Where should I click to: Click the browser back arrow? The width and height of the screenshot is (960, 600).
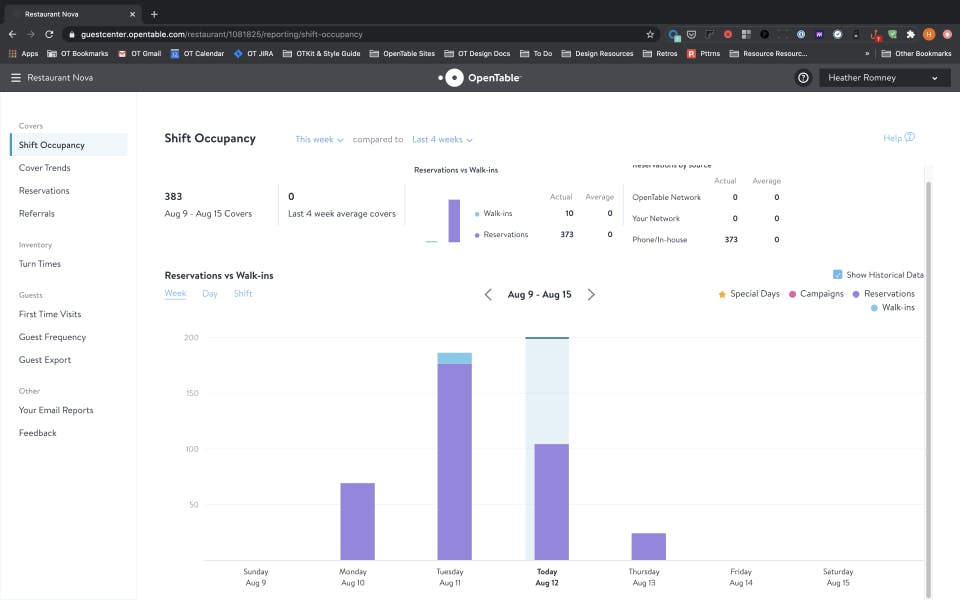(x=11, y=32)
